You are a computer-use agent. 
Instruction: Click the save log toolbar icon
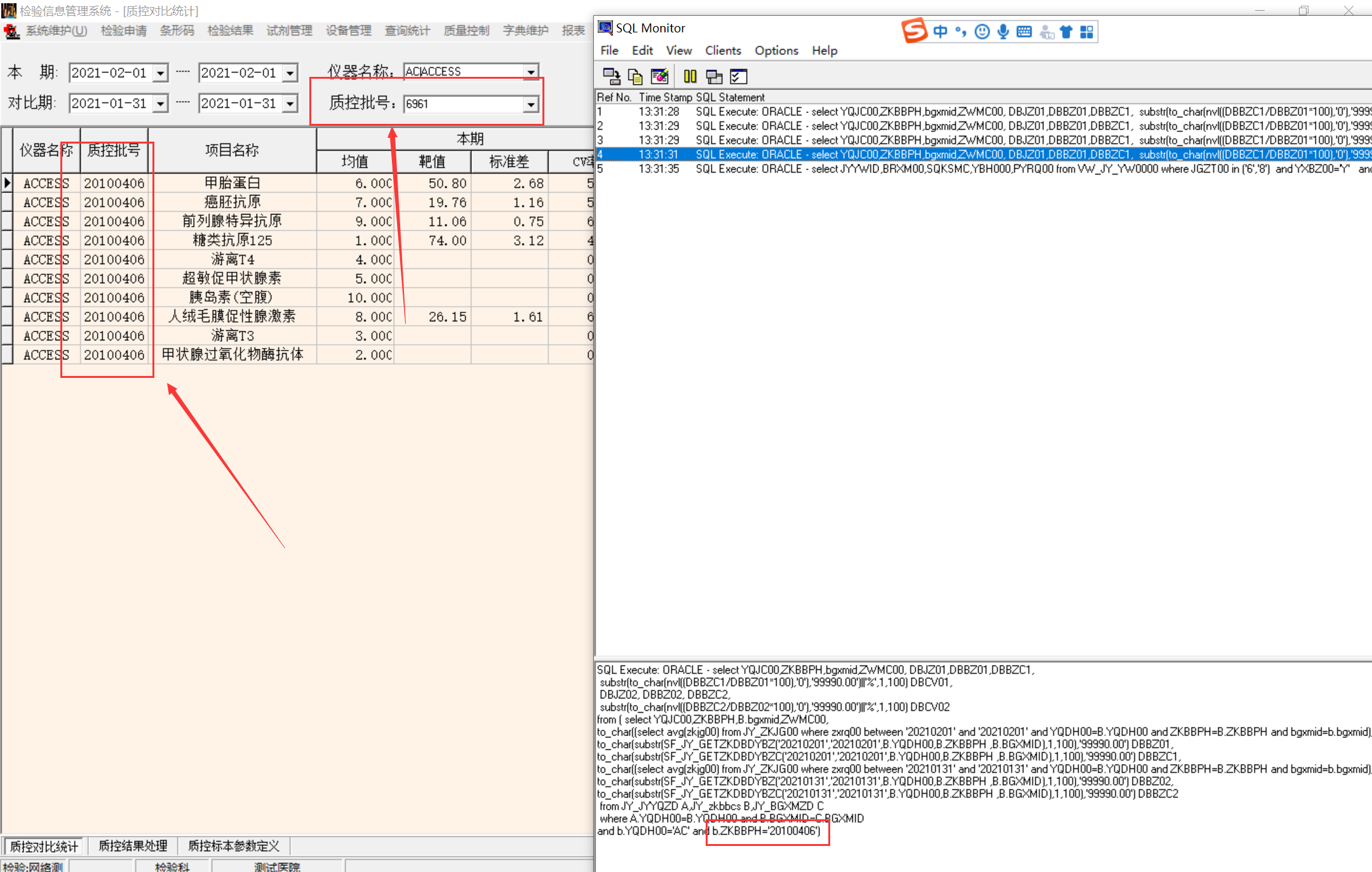(611, 77)
